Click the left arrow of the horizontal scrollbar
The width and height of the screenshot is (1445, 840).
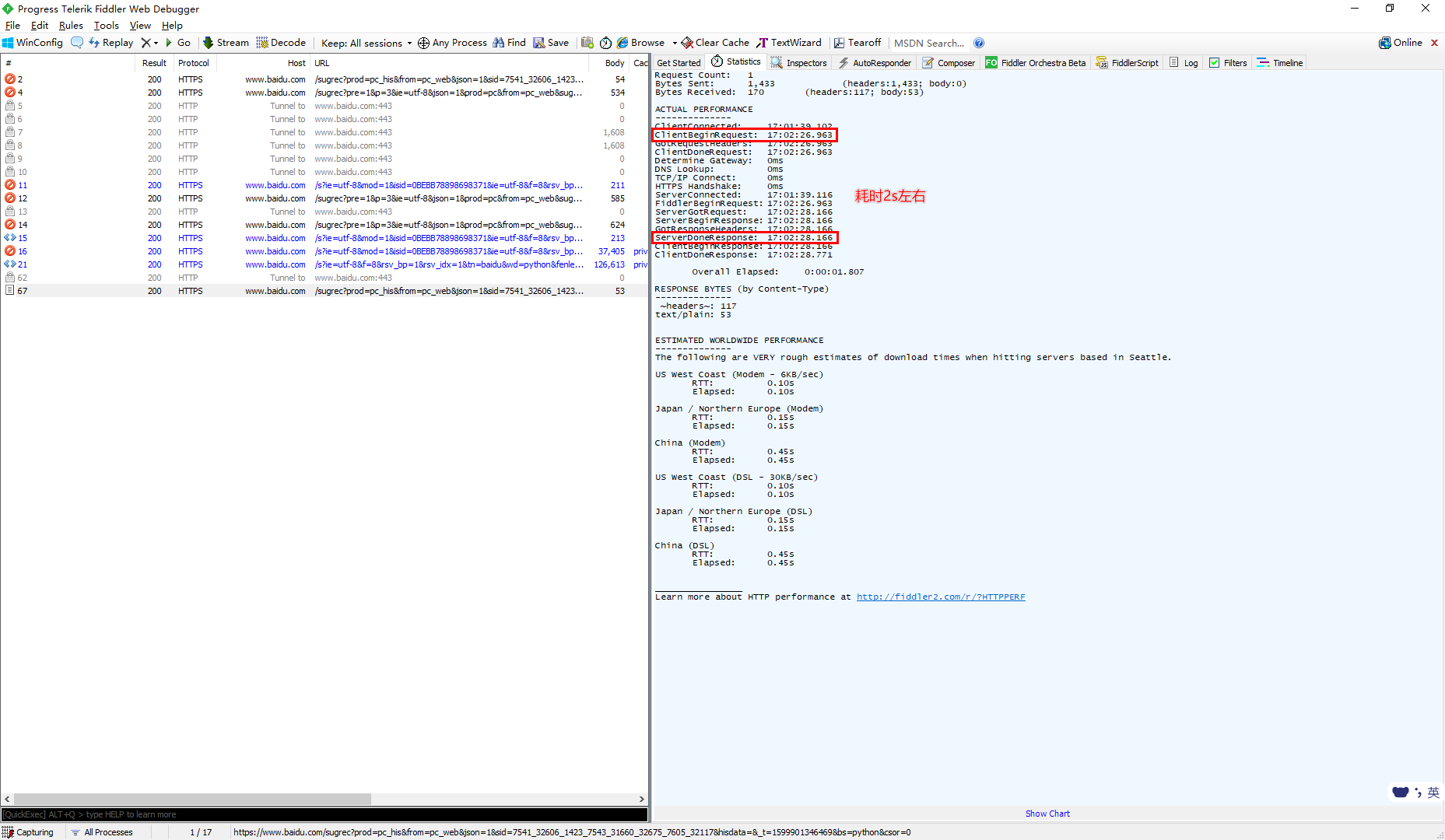[x=7, y=799]
